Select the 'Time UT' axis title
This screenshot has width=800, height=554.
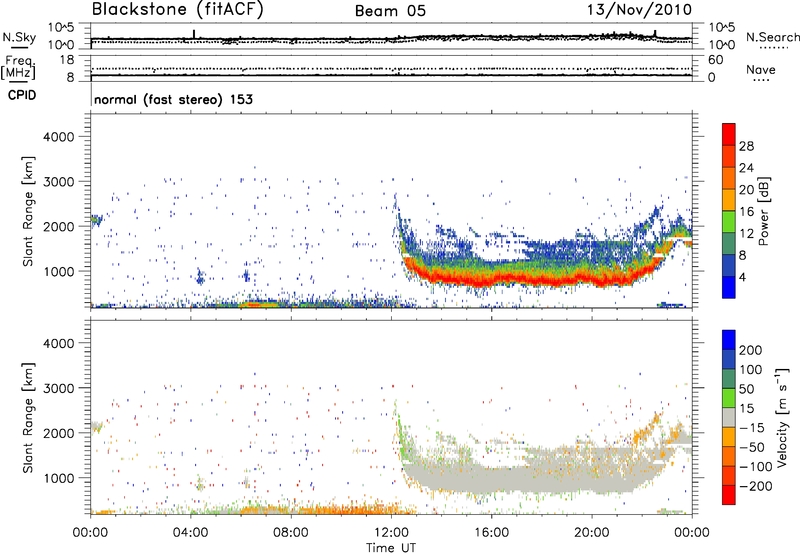(x=391, y=548)
